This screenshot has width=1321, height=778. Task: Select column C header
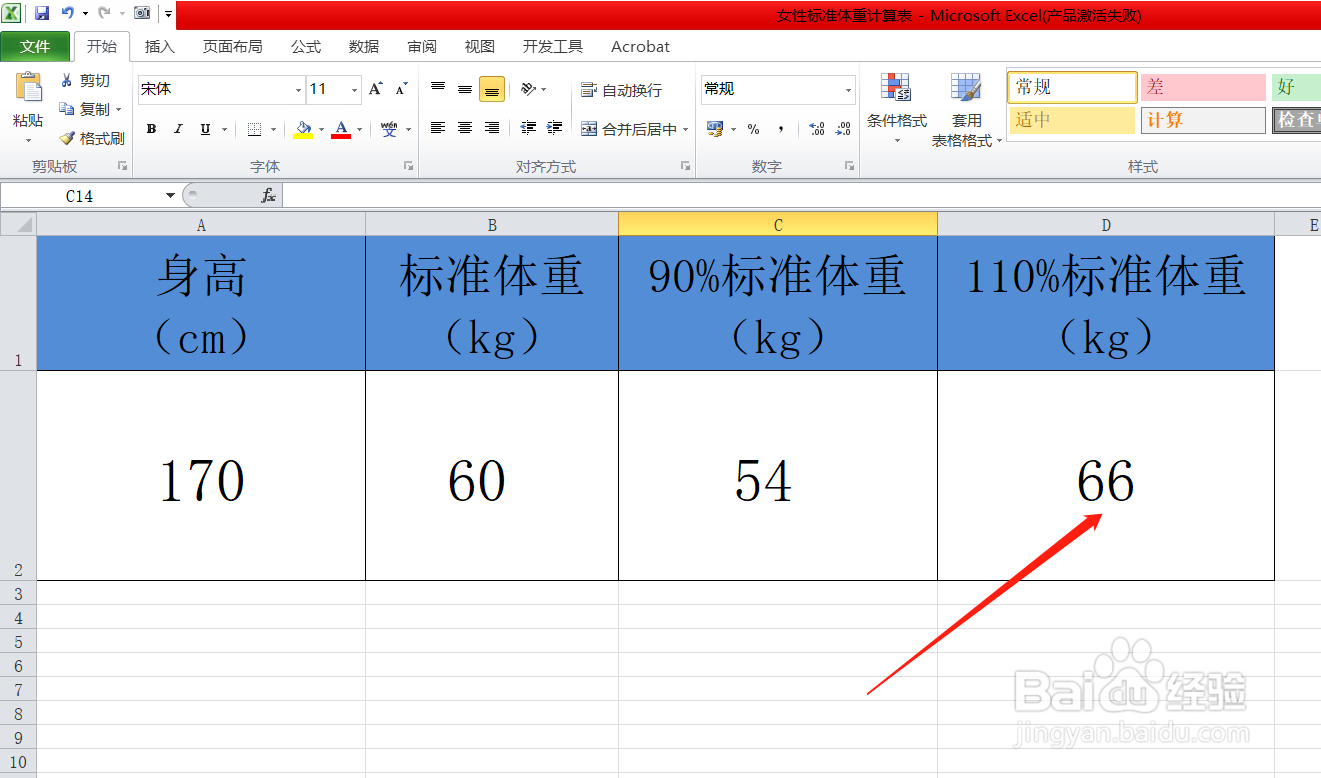(778, 225)
